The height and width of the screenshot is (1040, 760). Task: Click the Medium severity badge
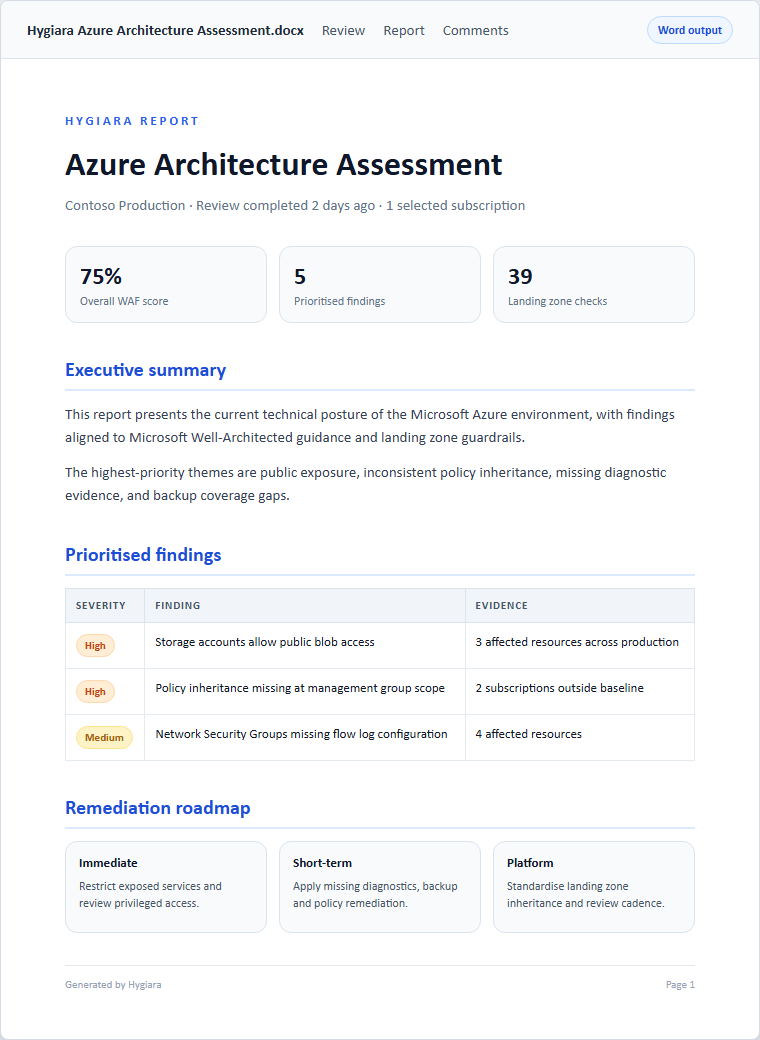click(x=104, y=738)
